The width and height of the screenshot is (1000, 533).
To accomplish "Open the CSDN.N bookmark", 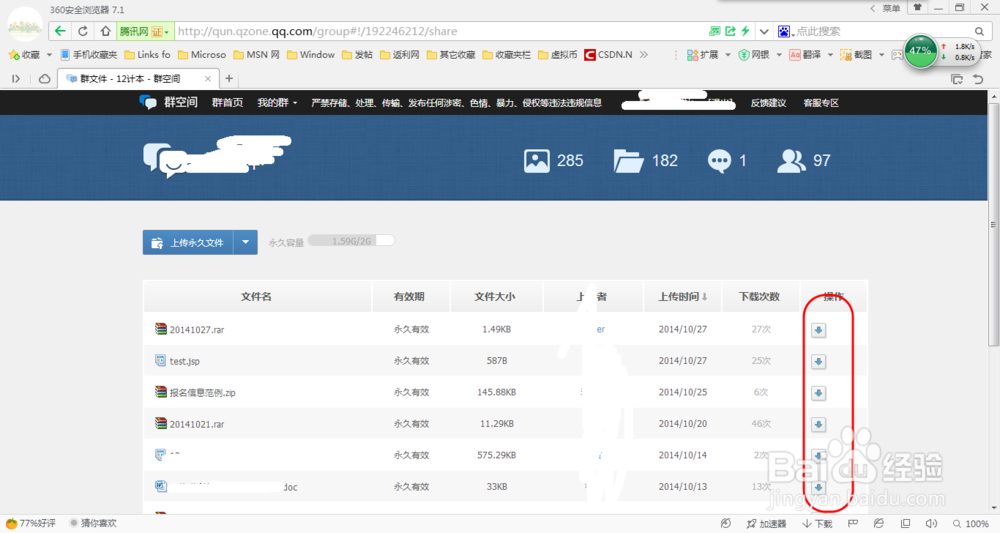I will click(608, 55).
